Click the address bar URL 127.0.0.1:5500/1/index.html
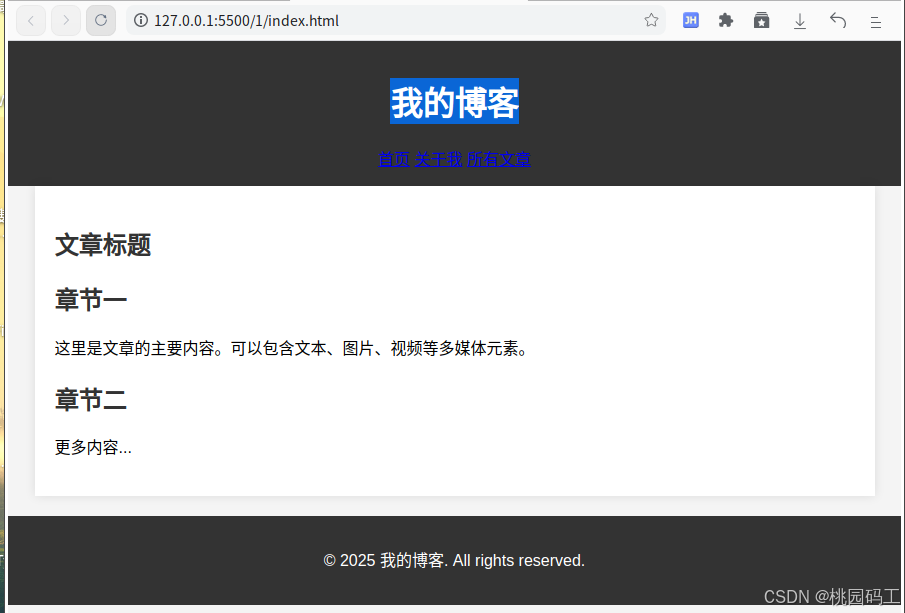Screen dimensions: 905x613 click(x=246, y=21)
